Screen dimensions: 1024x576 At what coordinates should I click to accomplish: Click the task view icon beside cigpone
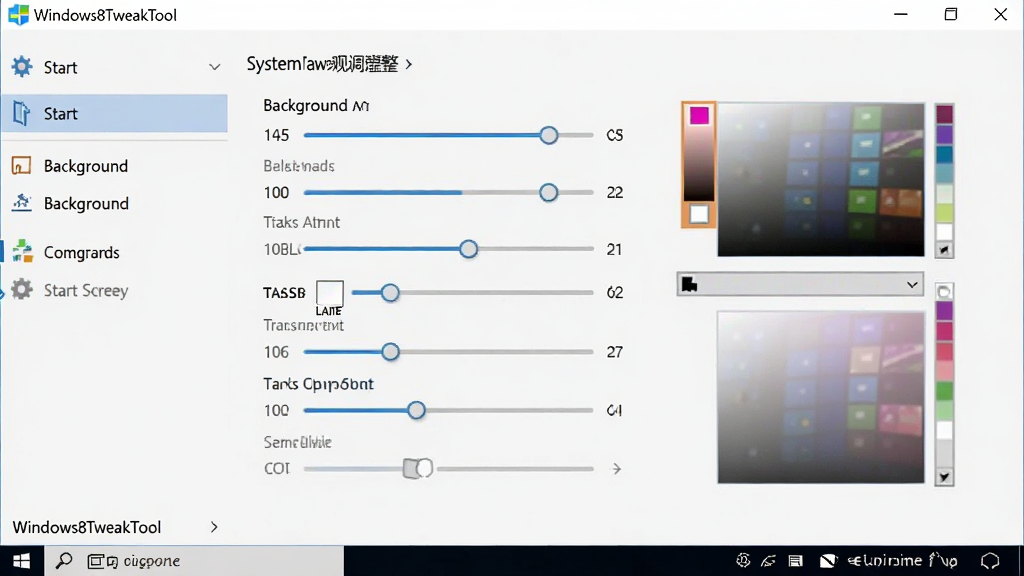[103, 561]
